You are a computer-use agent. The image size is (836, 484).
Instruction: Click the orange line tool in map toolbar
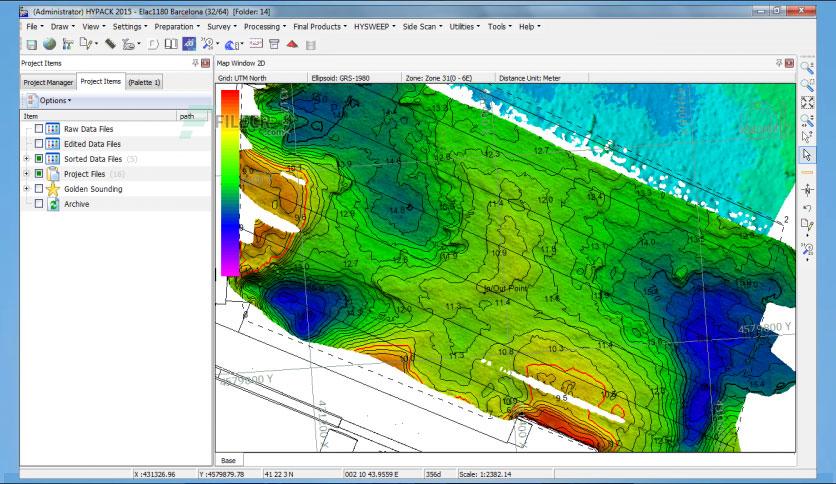click(x=807, y=173)
